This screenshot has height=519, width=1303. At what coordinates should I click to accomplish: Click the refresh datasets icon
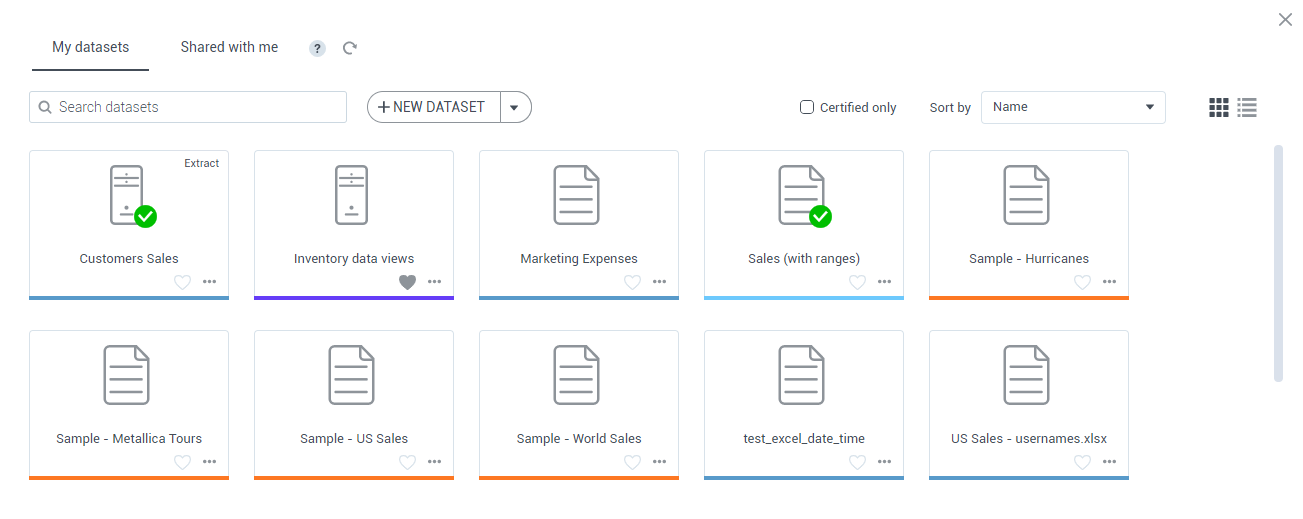[350, 48]
